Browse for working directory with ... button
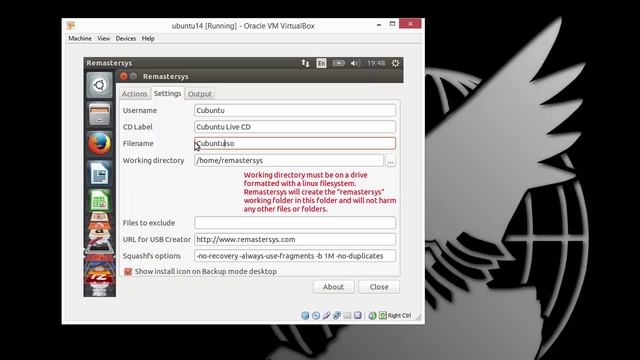 (391, 161)
